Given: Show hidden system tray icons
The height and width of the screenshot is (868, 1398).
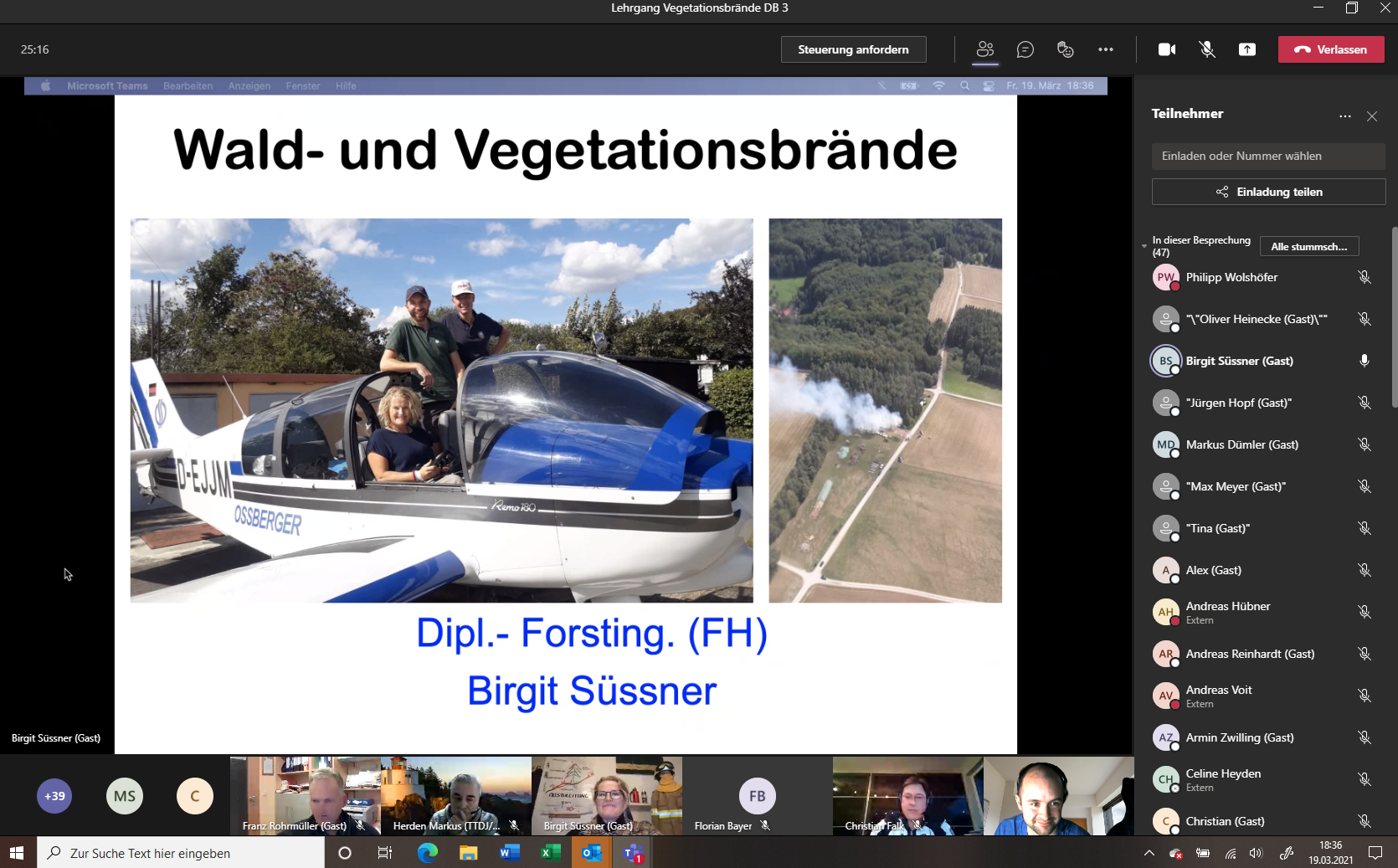Looking at the screenshot, I should (1149, 853).
